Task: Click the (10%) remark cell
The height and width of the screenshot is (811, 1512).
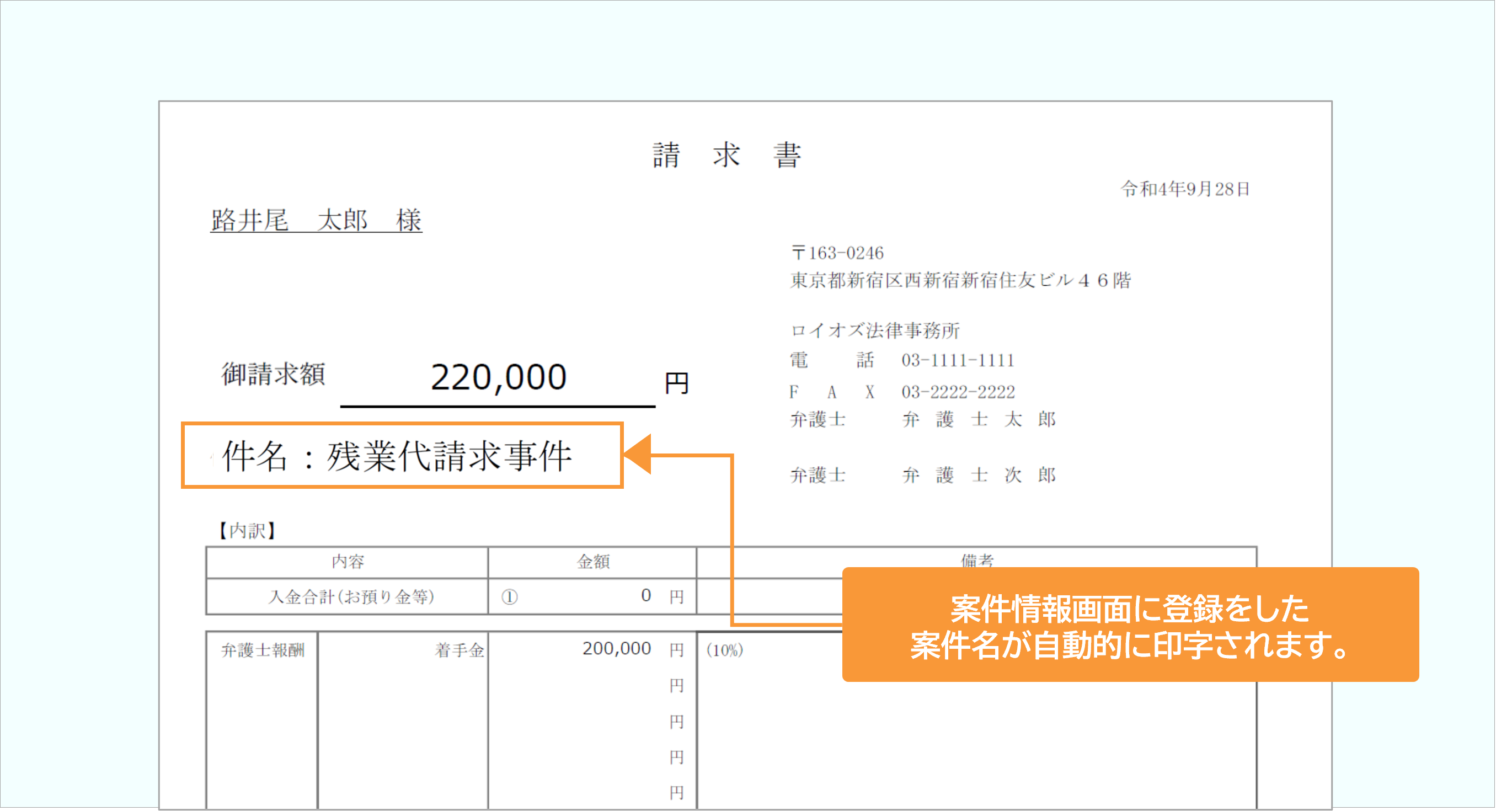Action: 725,650
